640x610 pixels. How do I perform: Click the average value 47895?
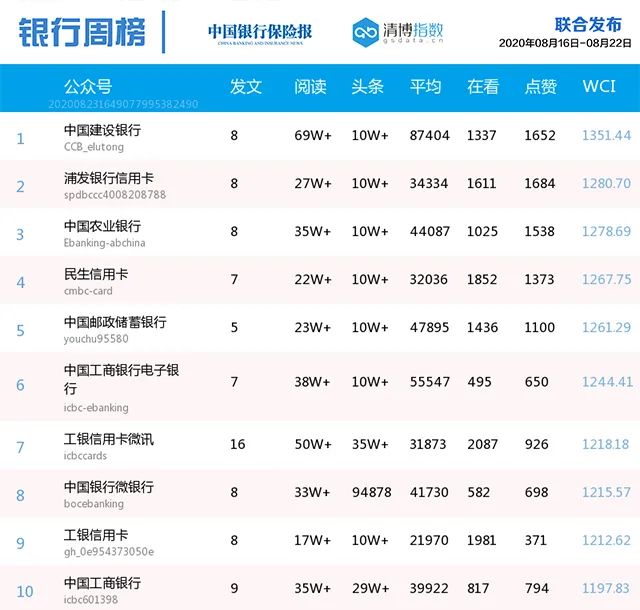[429, 327]
